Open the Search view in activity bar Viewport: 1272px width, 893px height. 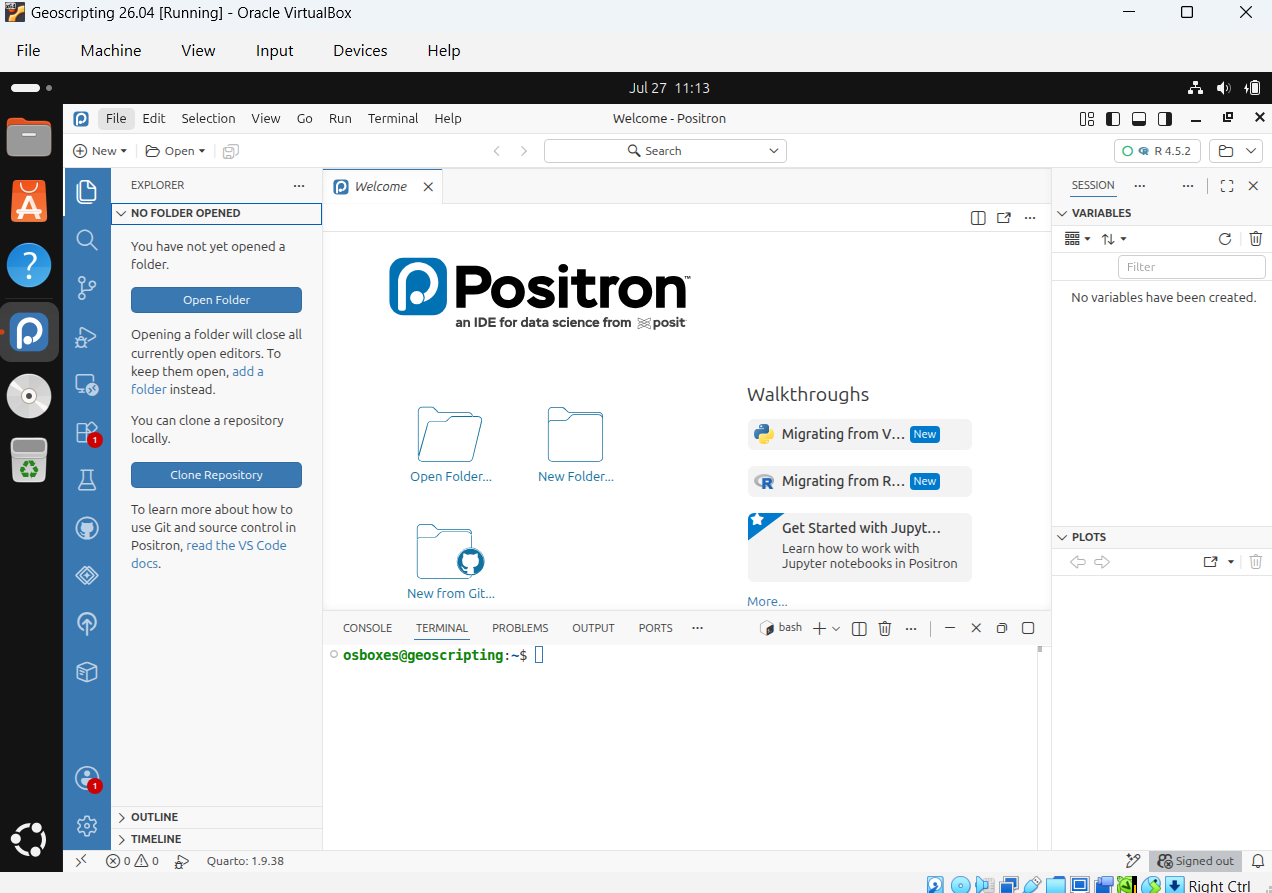point(87,240)
